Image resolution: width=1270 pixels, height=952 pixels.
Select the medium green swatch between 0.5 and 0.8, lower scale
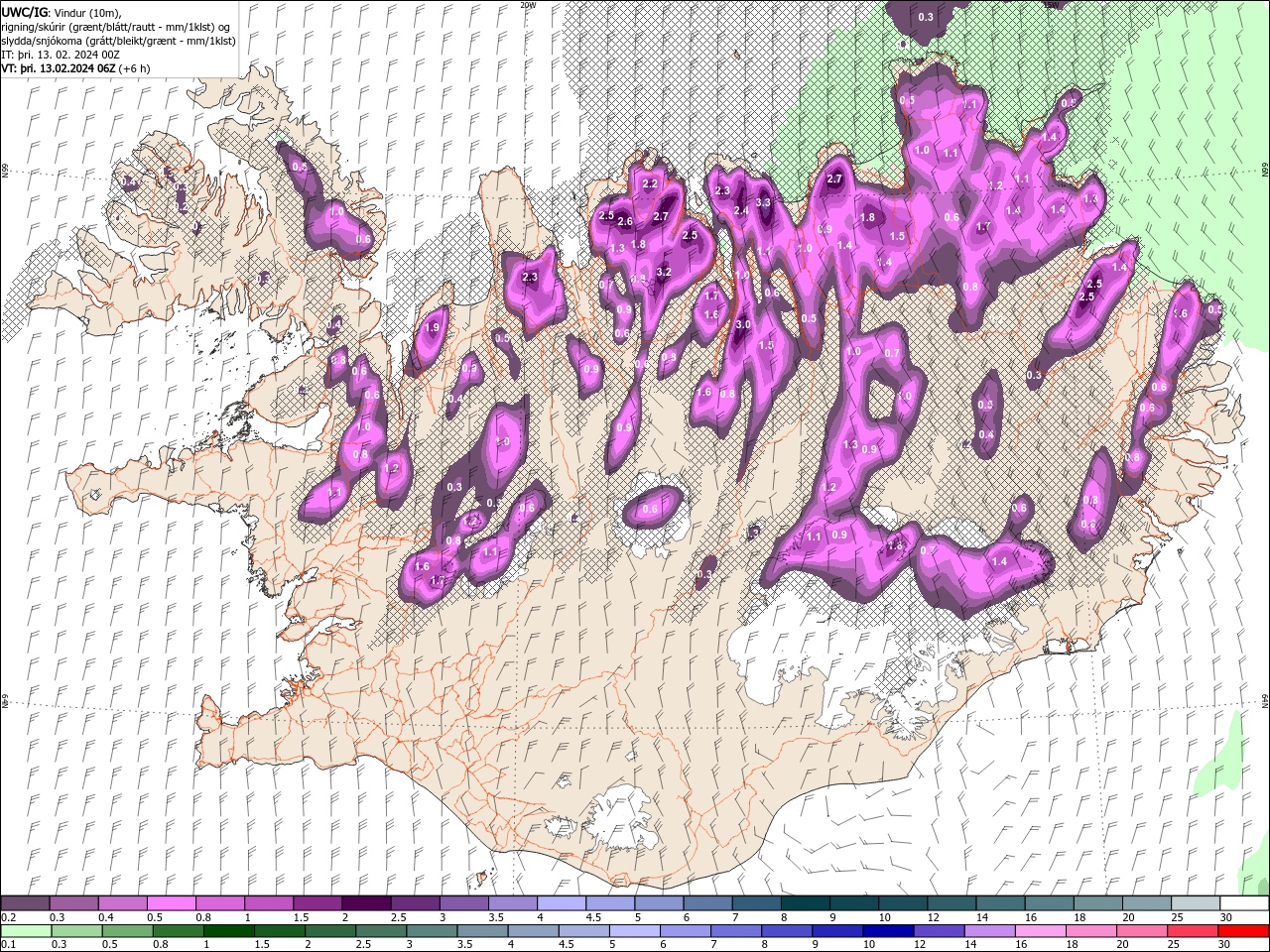pos(127,931)
